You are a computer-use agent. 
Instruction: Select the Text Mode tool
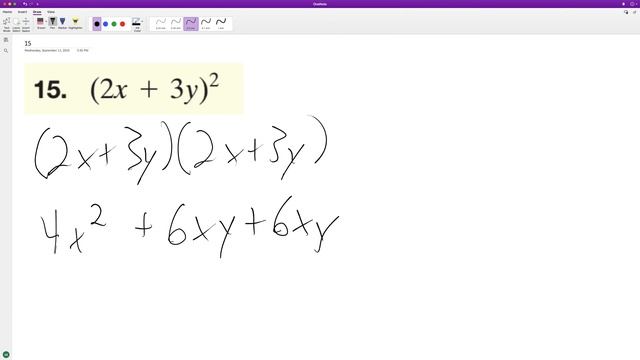(7, 24)
